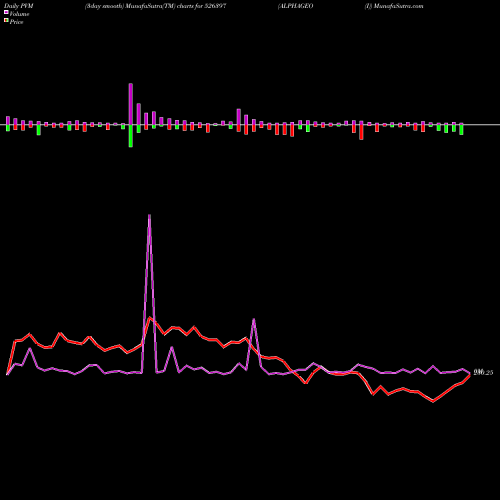Viewport: 500px width, 500px height.
Task: Click the Daily PVM title text
Action: tap(19, 6)
